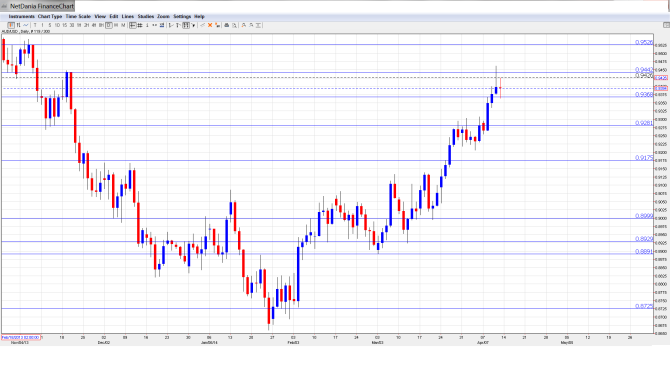Select the candlestick chart type icon
The height and width of the screenshot is (376, 670).
point(11,25)
